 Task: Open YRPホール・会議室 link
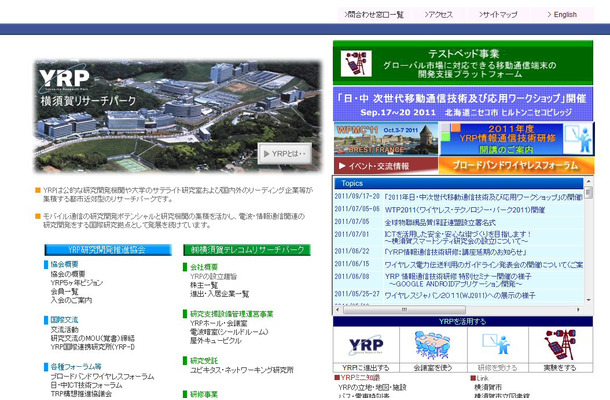[219, 323]
